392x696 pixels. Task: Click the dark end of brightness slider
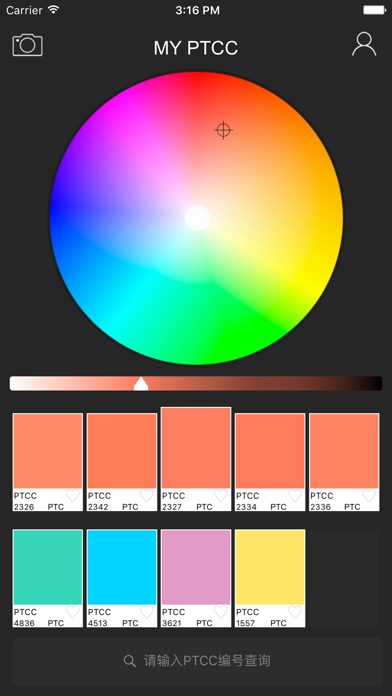[375, 384]
